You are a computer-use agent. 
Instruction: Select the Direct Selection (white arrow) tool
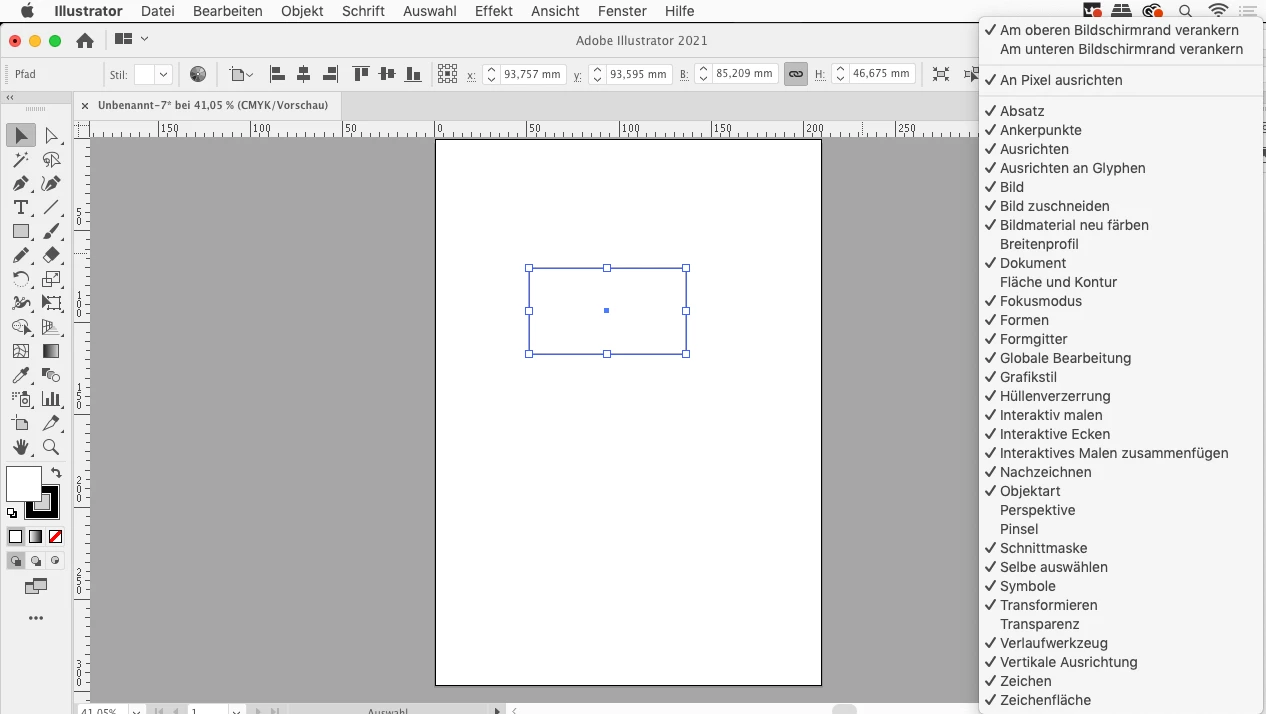[x=52, y=135]
